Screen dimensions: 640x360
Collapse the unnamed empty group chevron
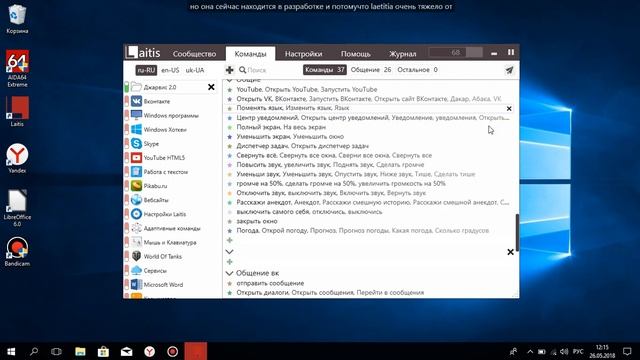229,252
